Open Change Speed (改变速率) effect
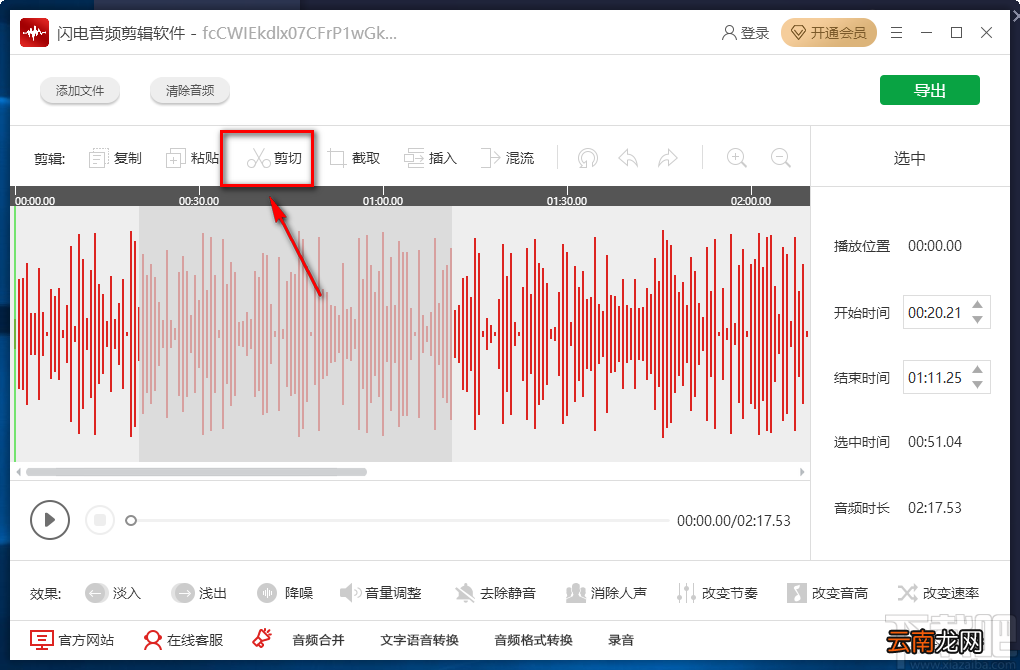1020x670 pixels. click(938, 593)
